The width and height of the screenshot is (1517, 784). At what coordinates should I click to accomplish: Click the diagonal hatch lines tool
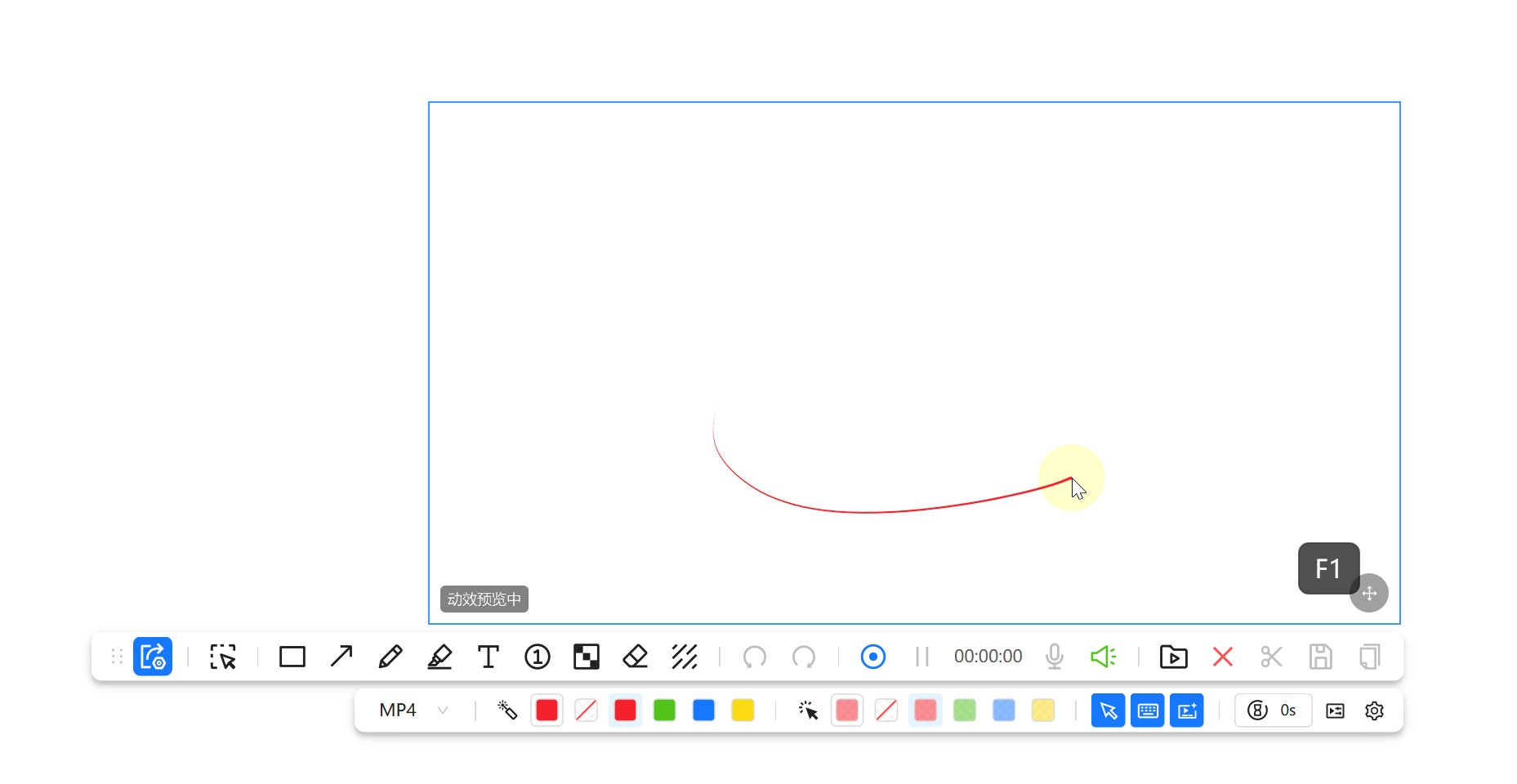[685, 657]
